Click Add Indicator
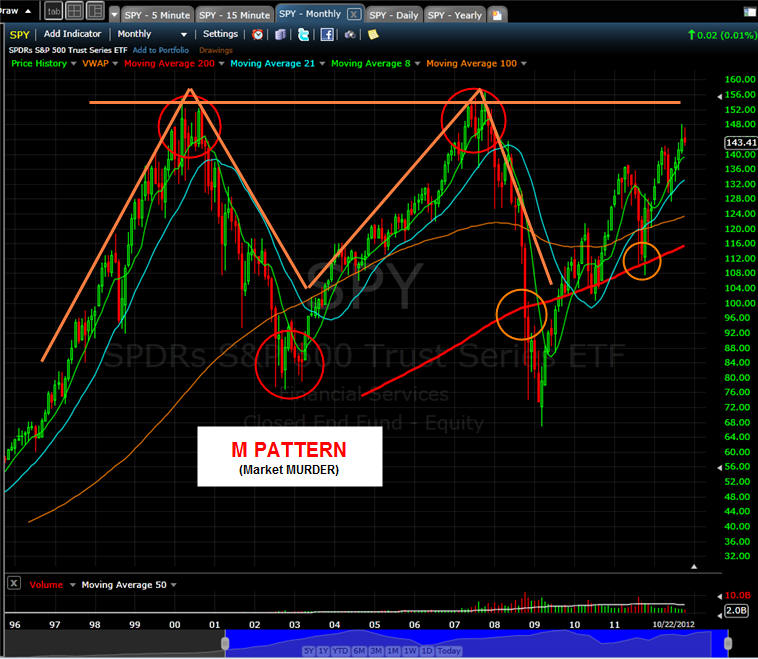The image size is (758, 659). (x=73, y=34)
